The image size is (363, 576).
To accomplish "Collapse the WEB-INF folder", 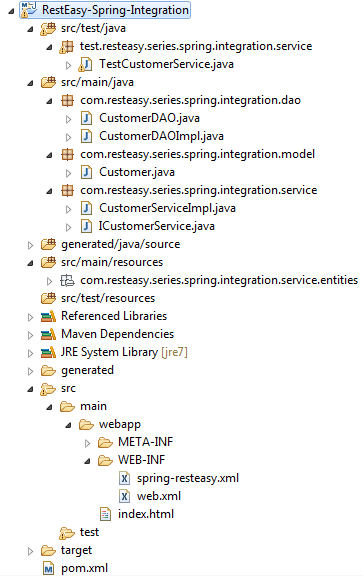I will [87, 461].
